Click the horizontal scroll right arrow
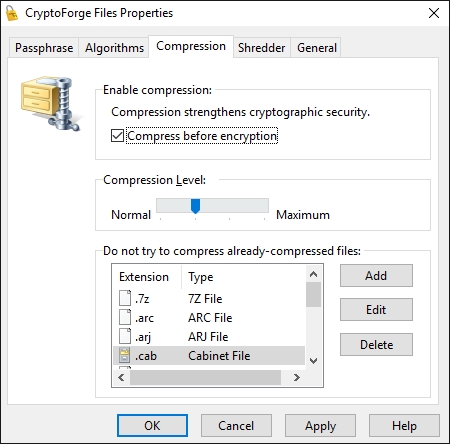 pos(297,377)
